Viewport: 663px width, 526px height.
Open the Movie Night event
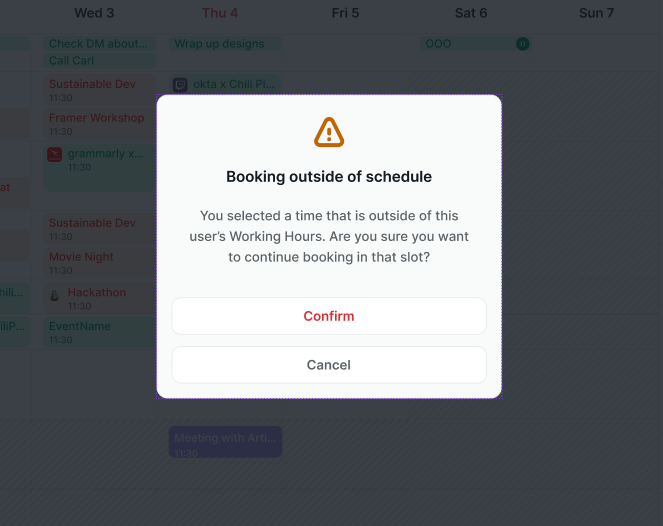97,262
